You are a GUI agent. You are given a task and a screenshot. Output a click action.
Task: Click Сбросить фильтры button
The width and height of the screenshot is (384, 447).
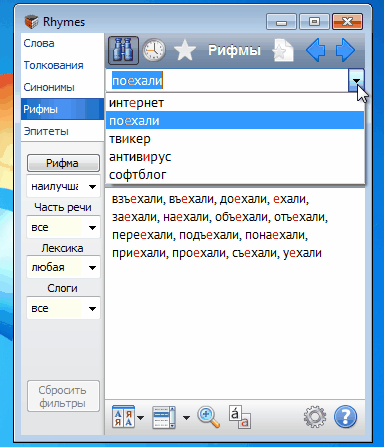pyautogui.click(x=63, y=396)
